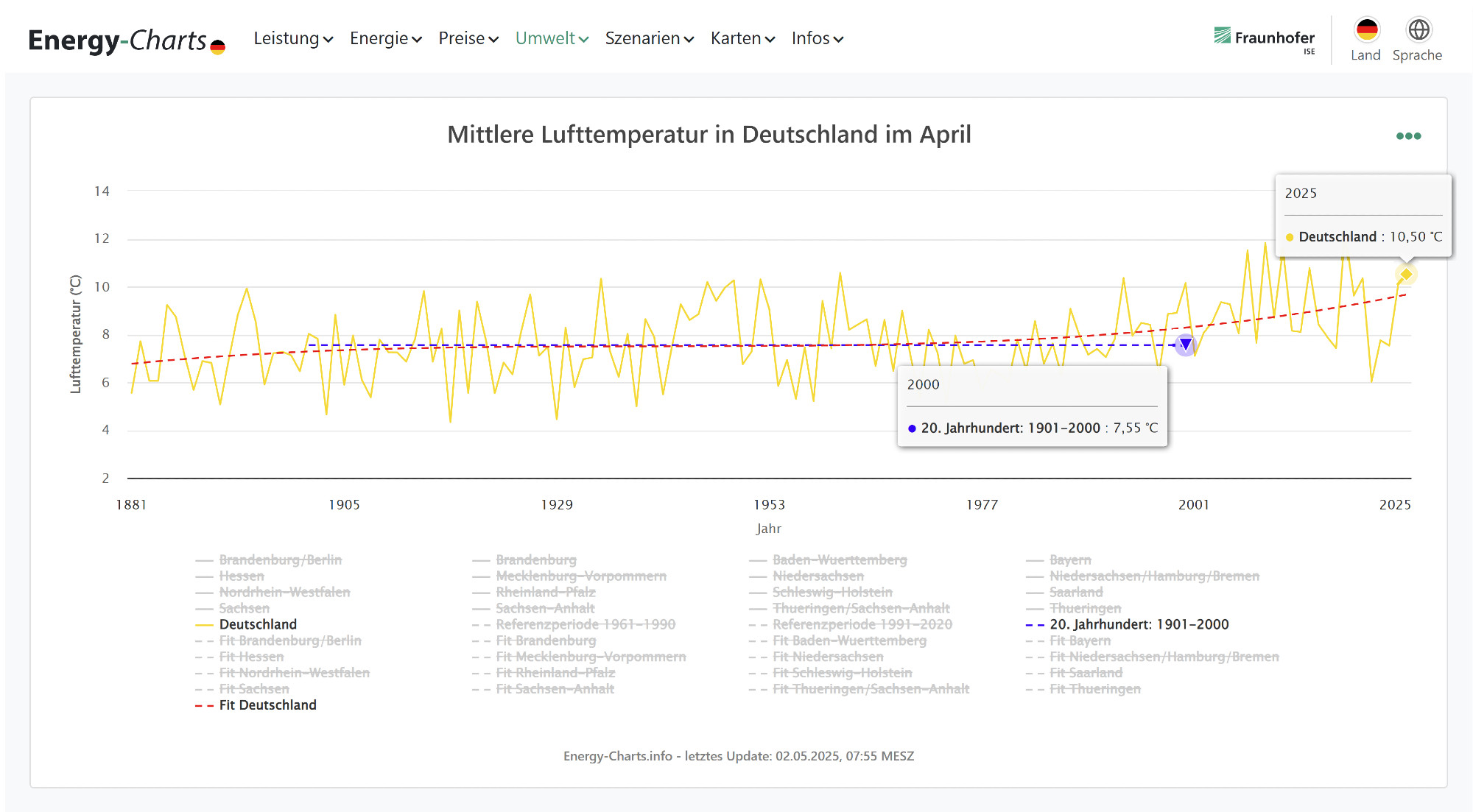Enable the Saarland legend entry
Viewport: 1473px width, 812px height.
(1064, 592)
